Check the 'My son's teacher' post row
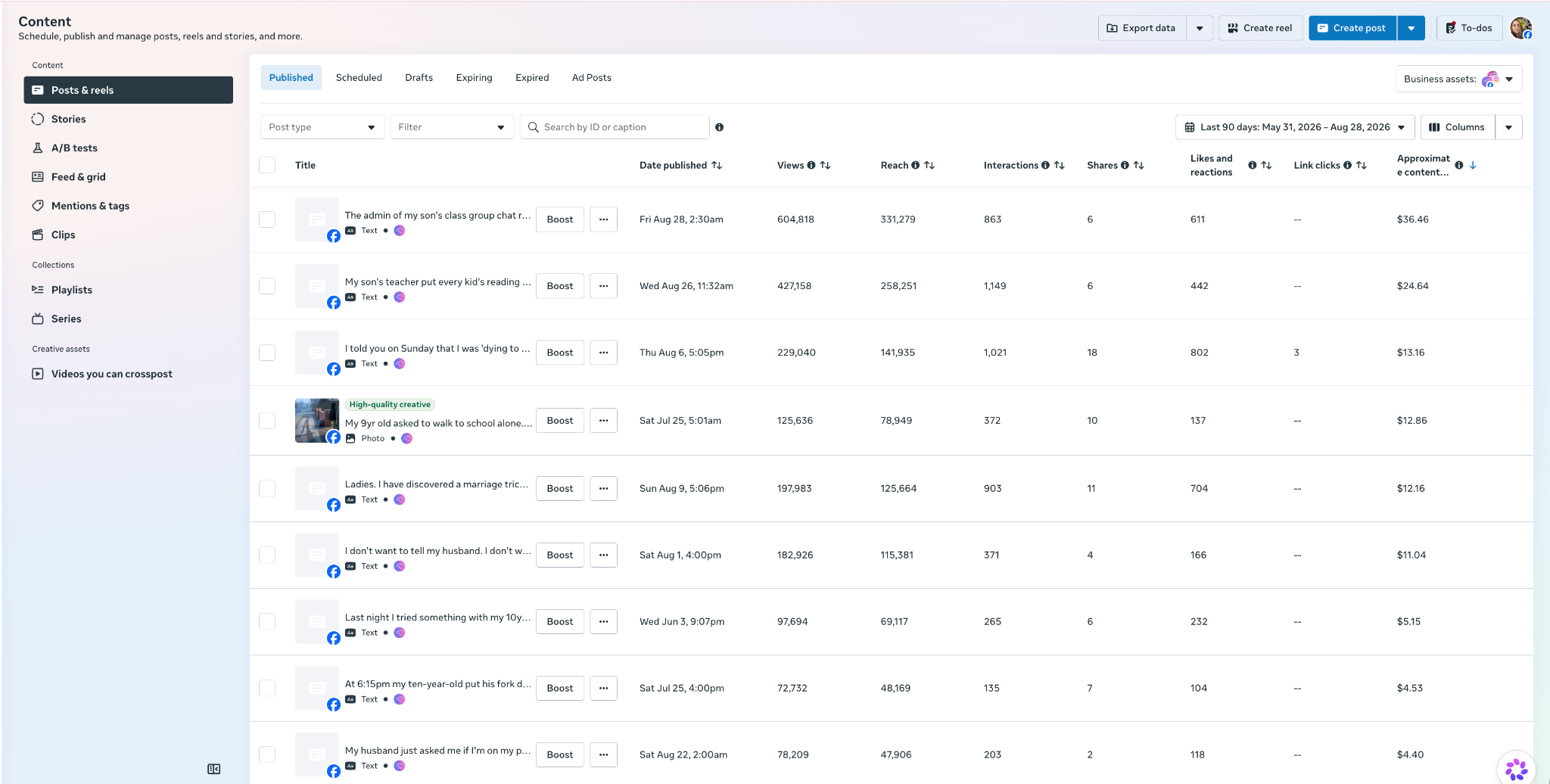The image size is (1550, 784). point(267,286)
